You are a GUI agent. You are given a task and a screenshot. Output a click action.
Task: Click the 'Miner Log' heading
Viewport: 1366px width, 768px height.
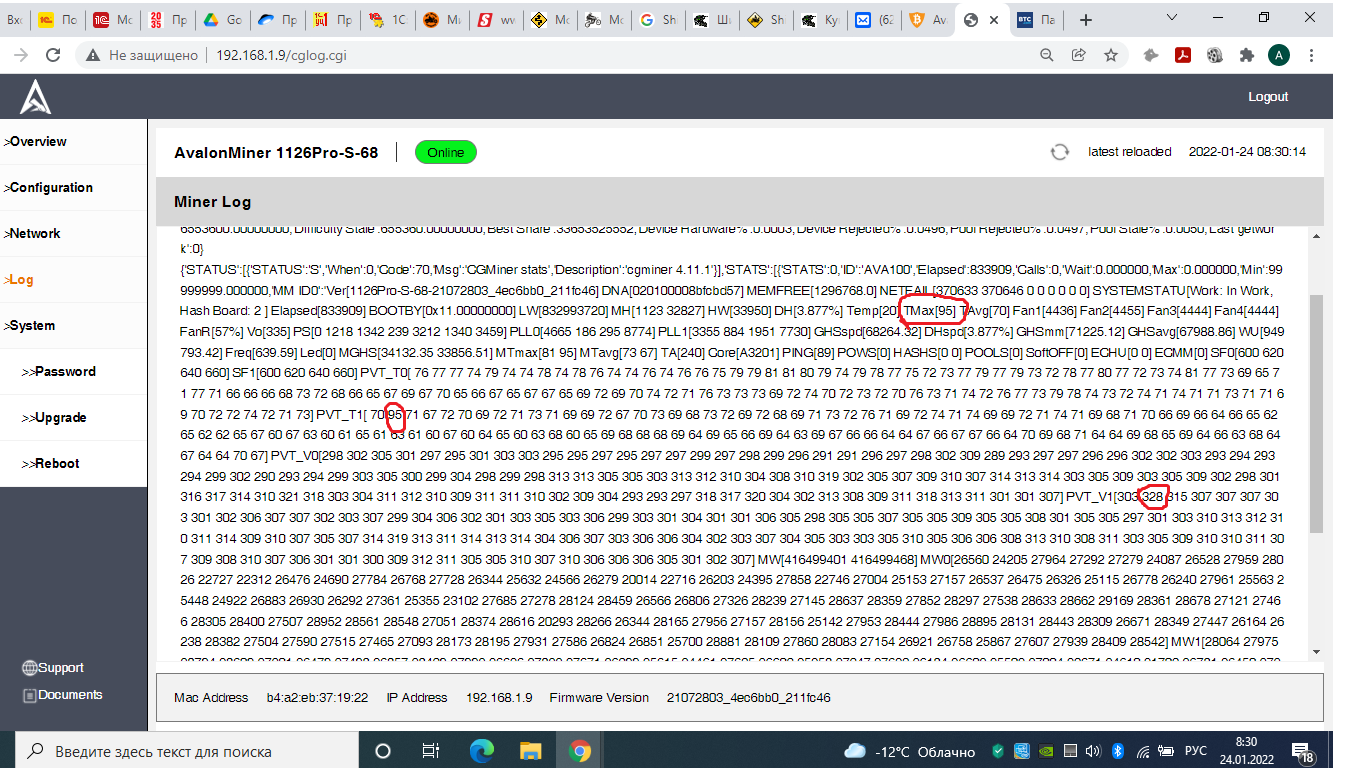pyautogui.click(x=212, y=202)
